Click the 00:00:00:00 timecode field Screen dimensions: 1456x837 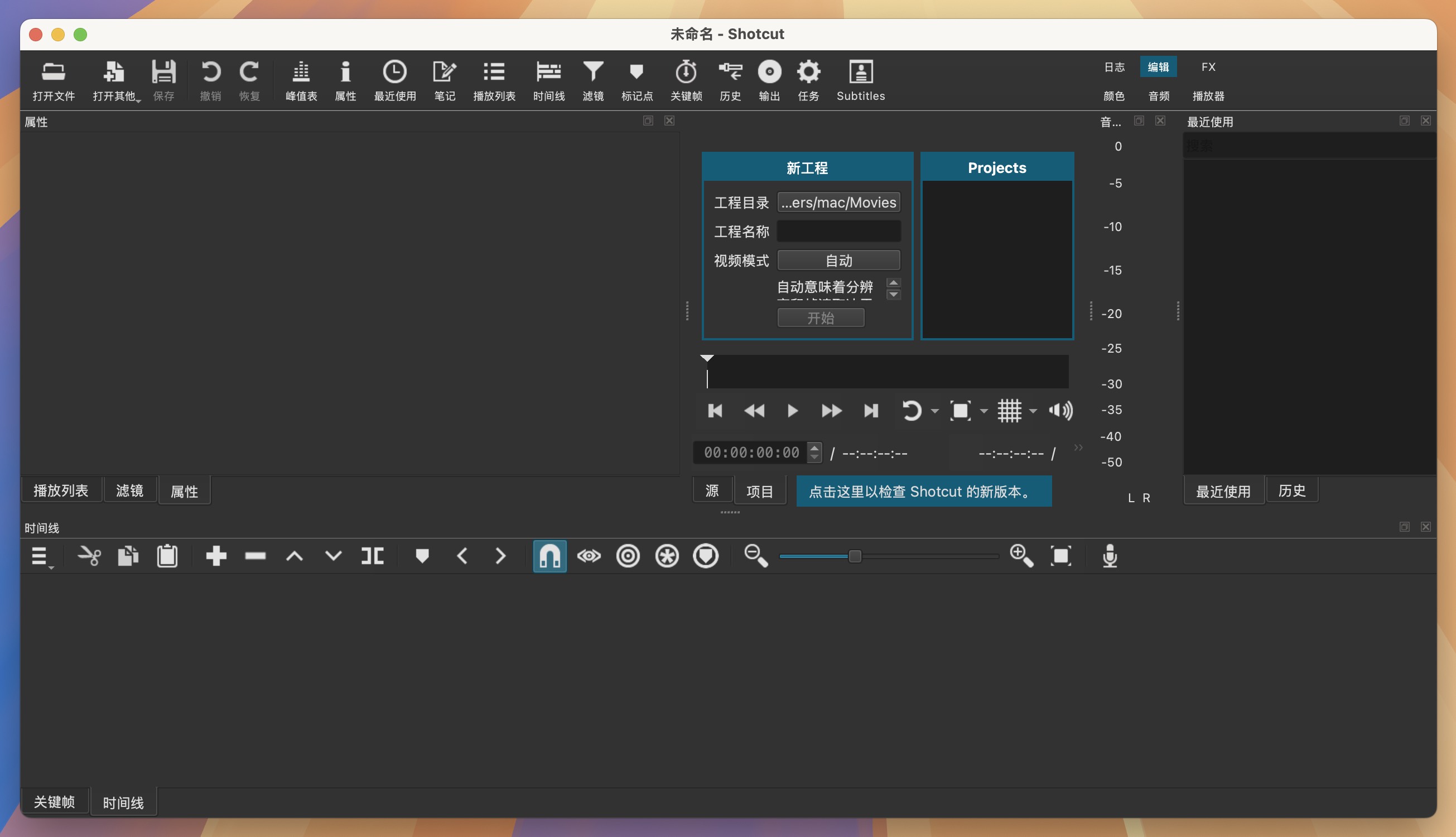click(x=751, y=453)
